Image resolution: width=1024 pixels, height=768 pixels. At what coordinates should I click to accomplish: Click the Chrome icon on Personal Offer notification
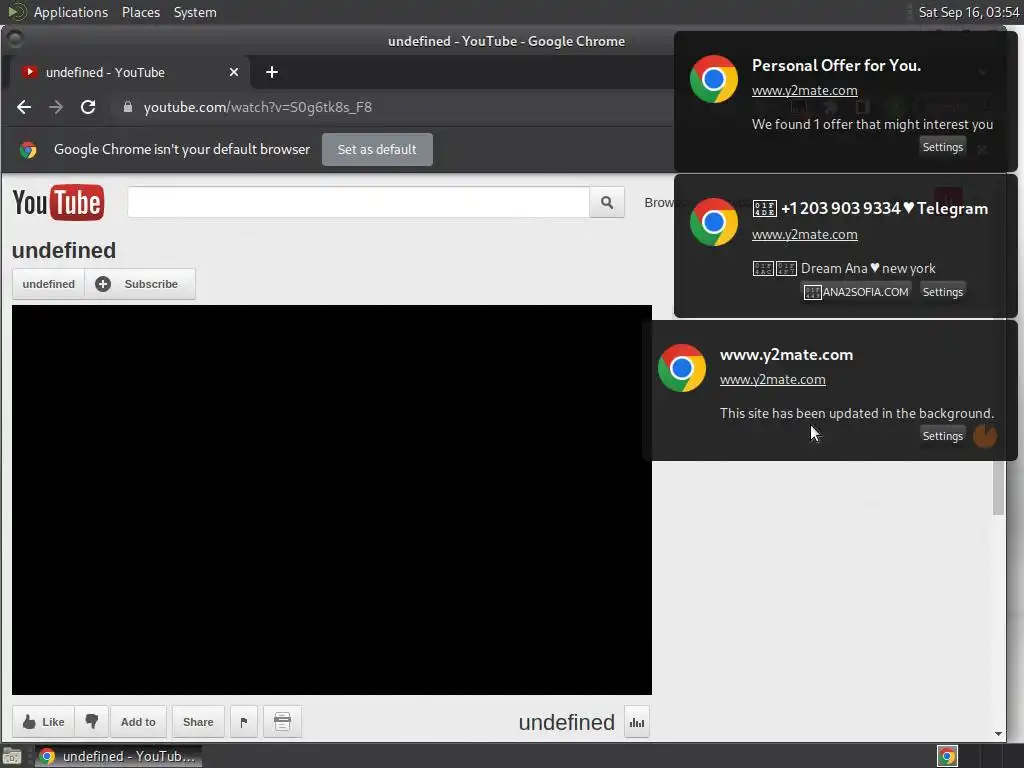714,79
